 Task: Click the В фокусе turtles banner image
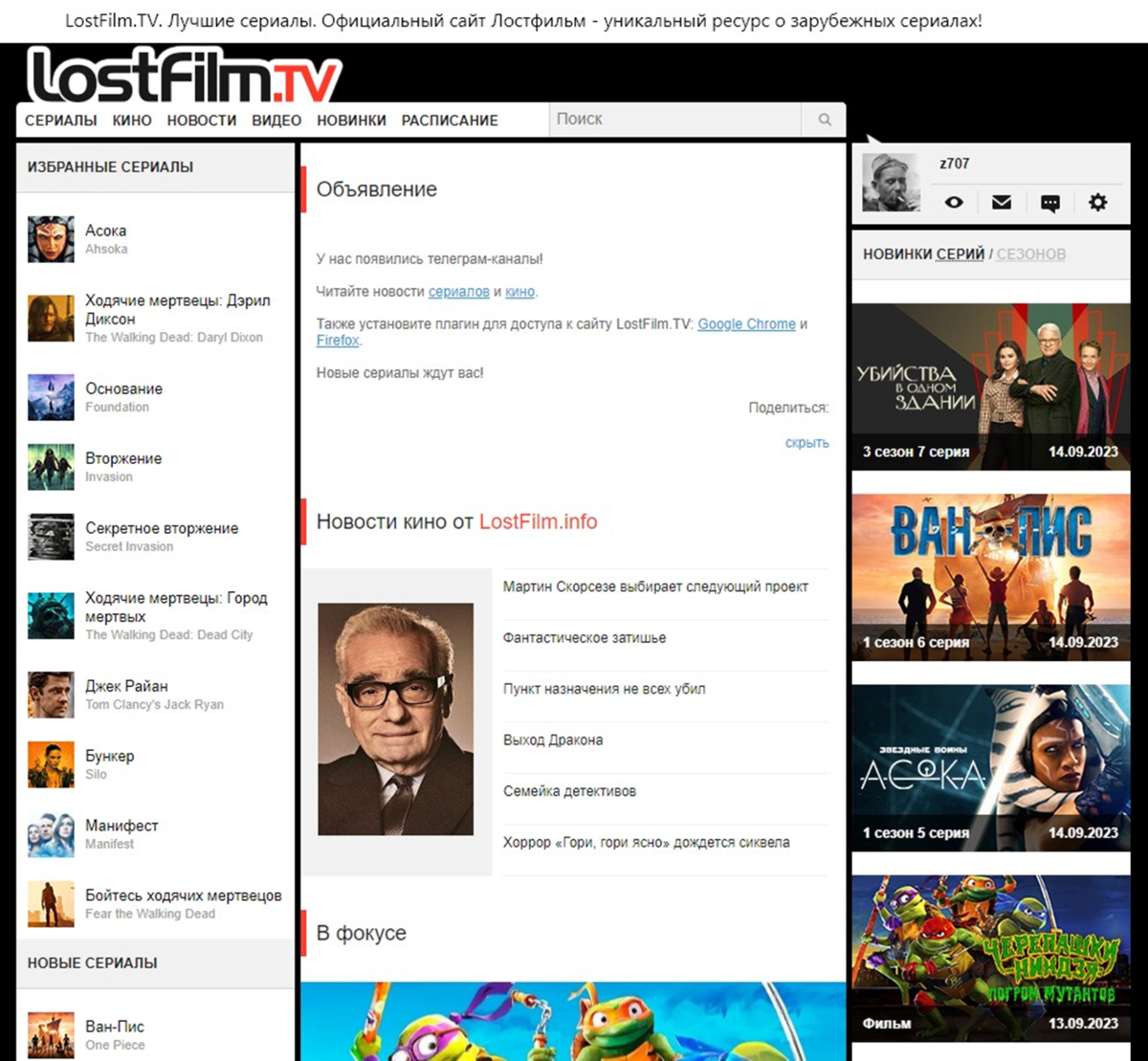tap(573, 1021)
